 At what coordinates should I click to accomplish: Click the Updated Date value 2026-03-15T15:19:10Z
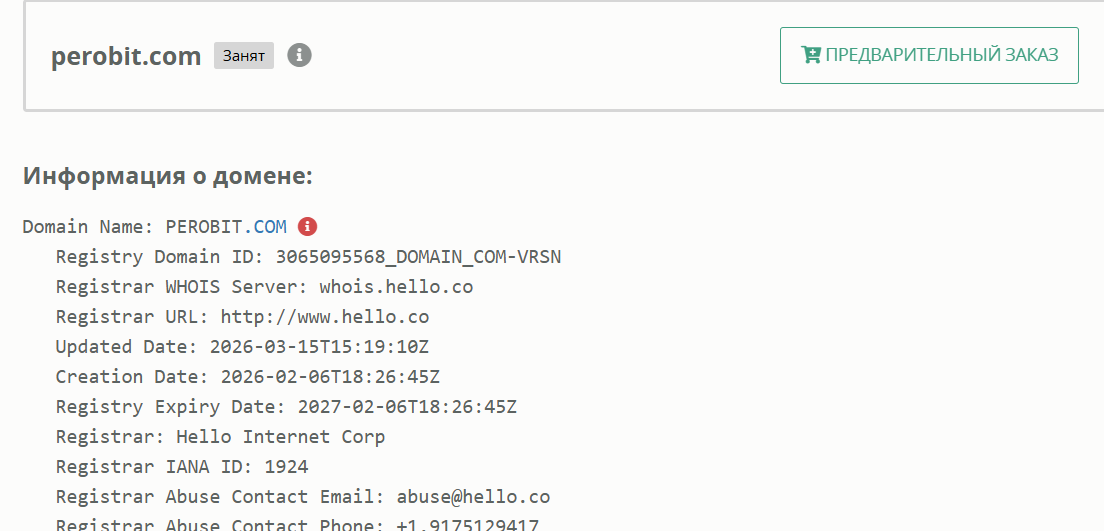pos(319,347)
